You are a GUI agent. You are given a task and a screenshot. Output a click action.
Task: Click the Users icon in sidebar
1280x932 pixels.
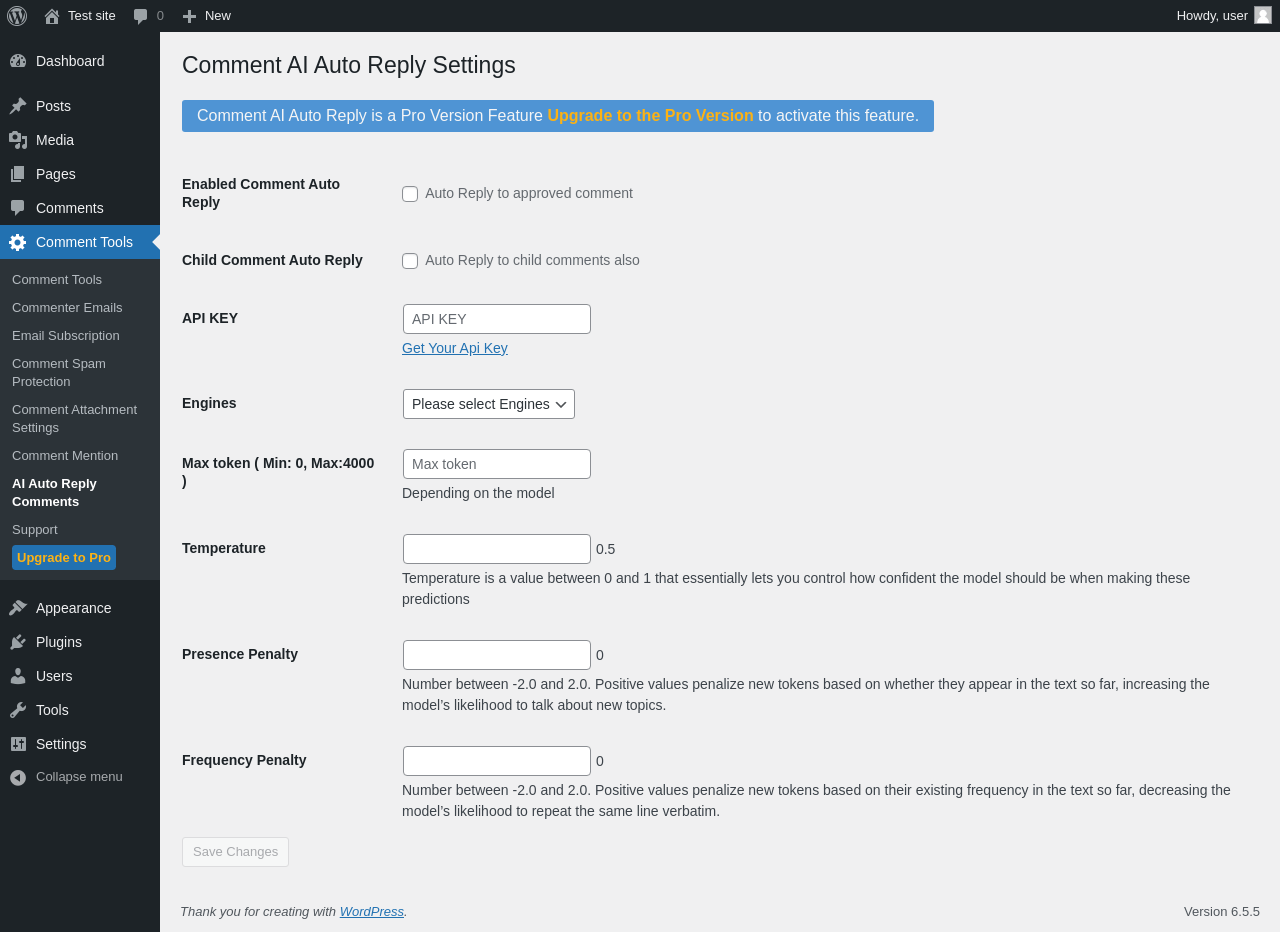tap(18, 676)
